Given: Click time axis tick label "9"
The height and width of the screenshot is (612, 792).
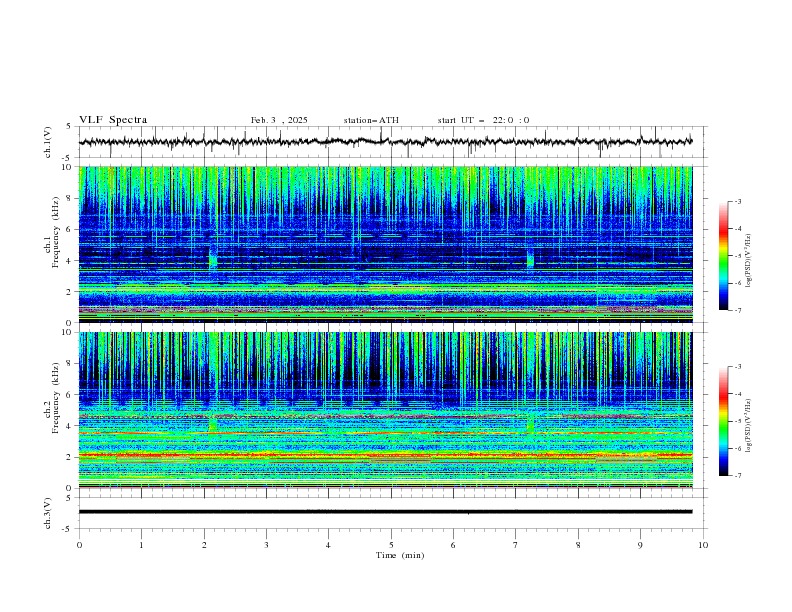Looking at the screenshot, I should point(640,545).
